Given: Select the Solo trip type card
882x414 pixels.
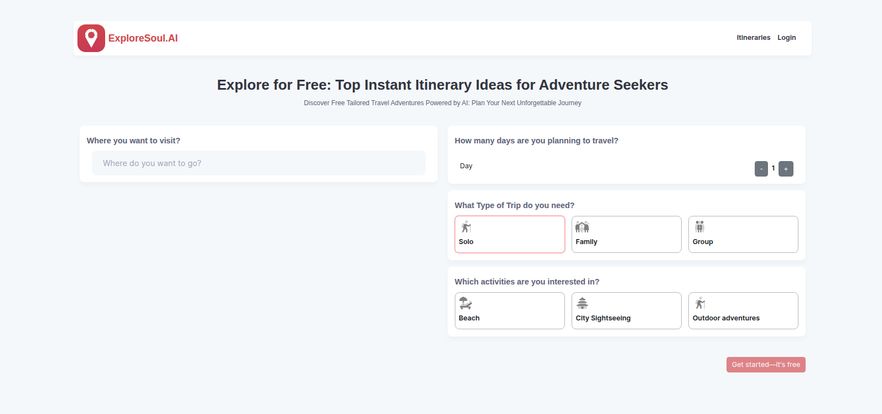Looking at the screenshot, I should [509, 235].
